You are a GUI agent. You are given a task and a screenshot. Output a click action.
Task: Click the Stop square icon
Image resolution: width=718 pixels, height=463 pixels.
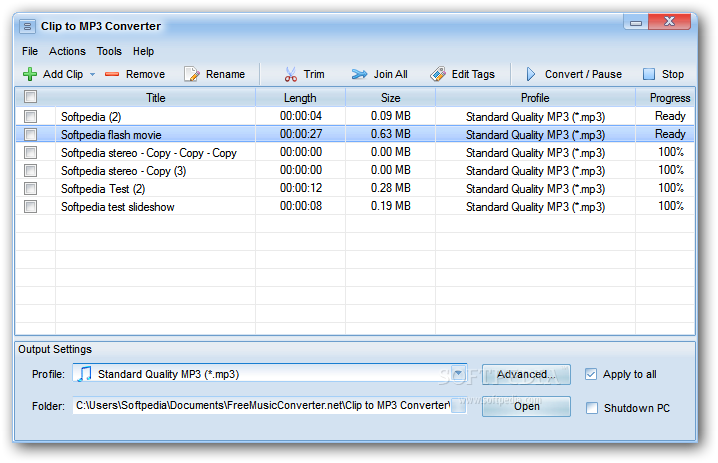tap(649, 74)
